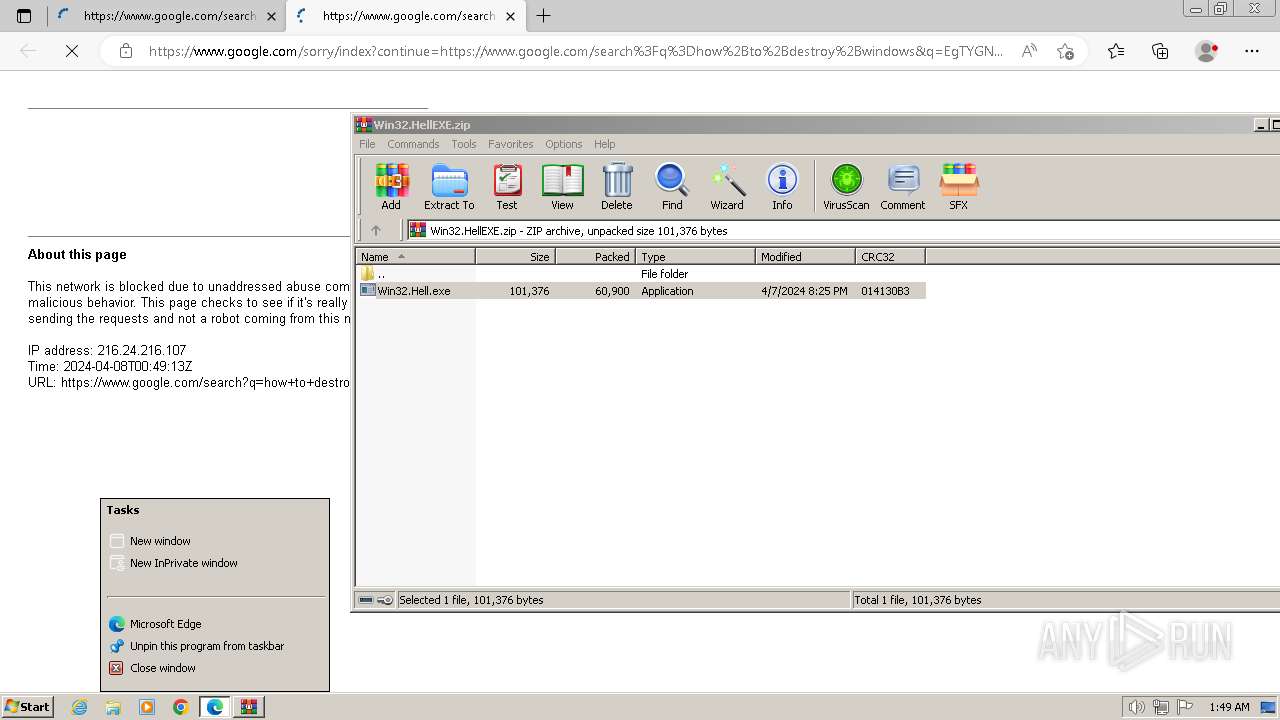The height and width of the screenshot is (720, 1280).
Task: Click the WinRAR taskbar icon
Action: [x=249, y=707]
